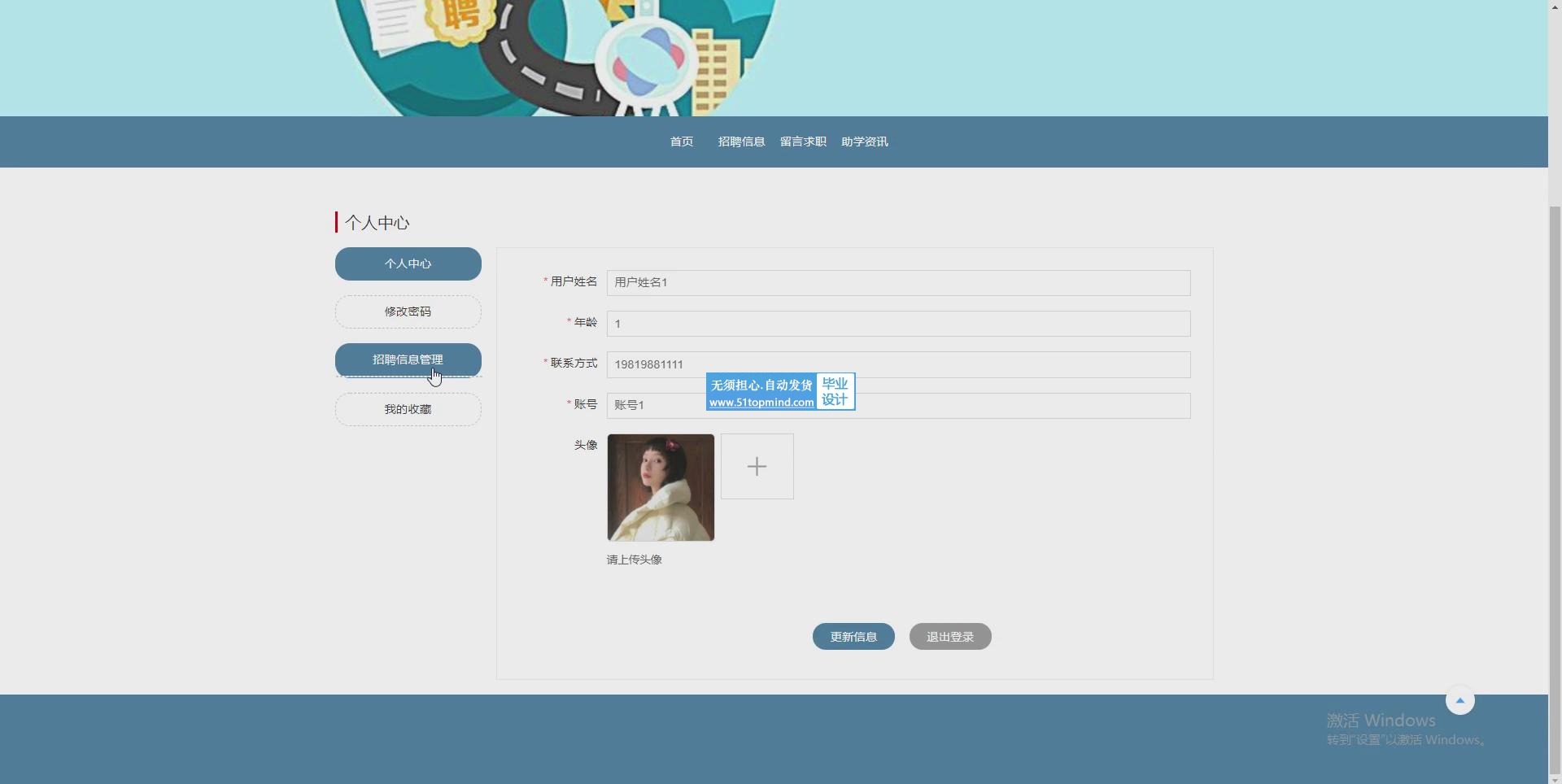Click the plus icon to upload avatar
This screenshot has height=784, width=1562.
(757, 466)
